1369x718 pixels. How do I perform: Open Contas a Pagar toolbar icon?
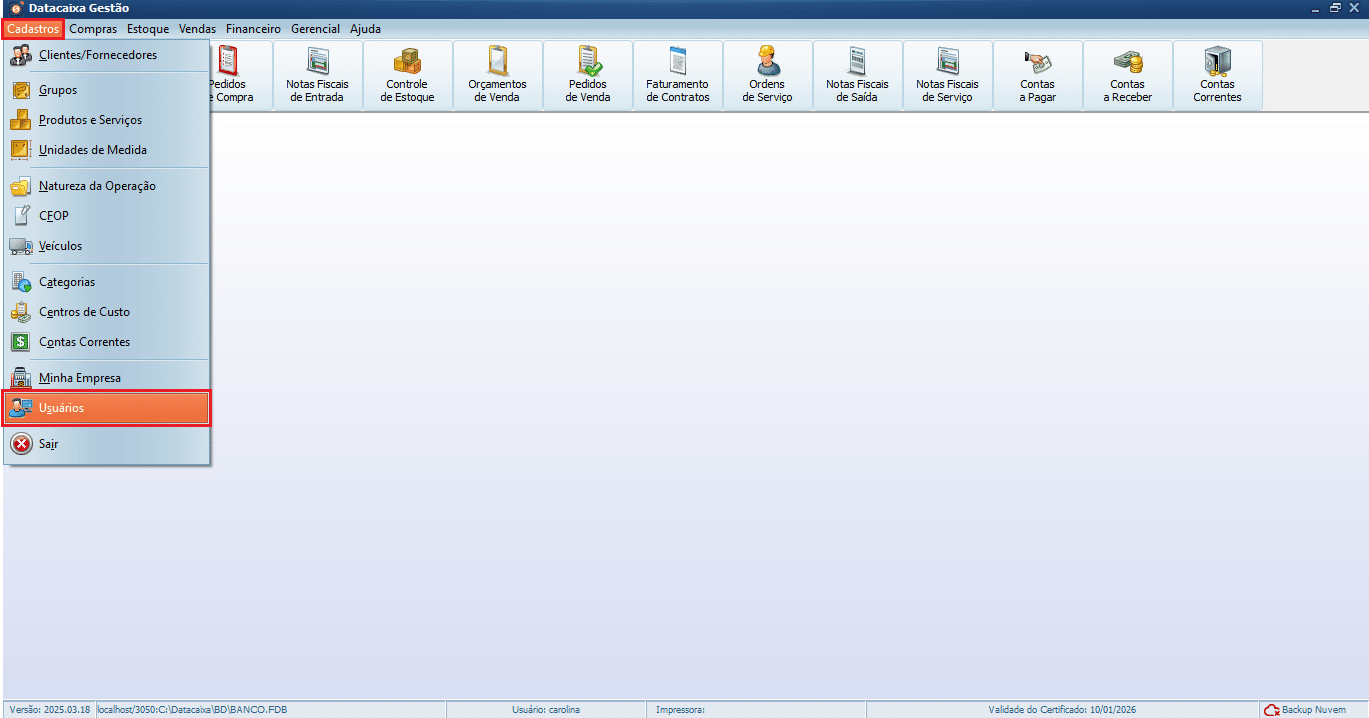1037,75
